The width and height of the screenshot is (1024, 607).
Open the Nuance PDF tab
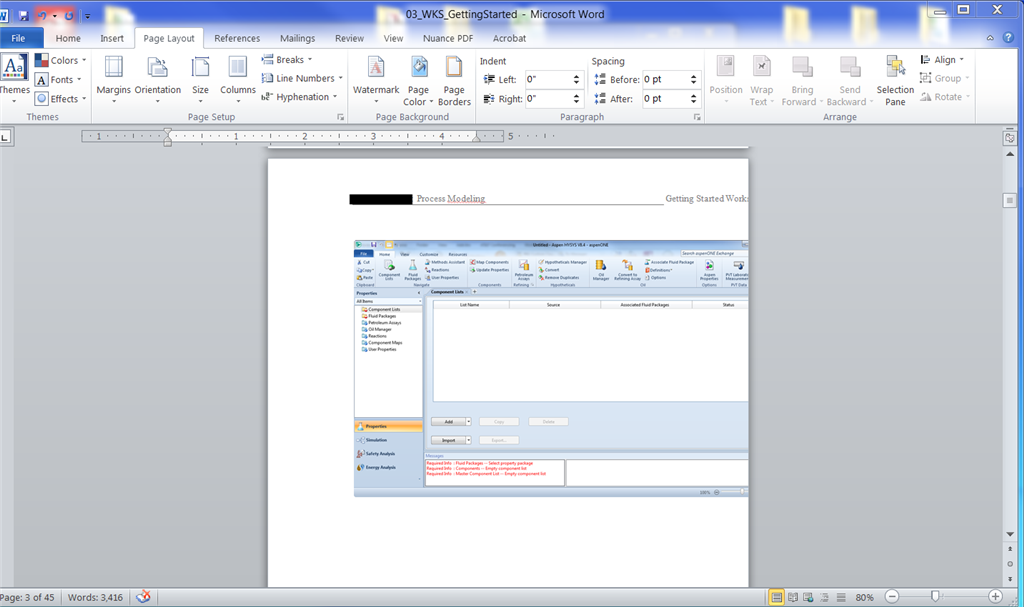click(448, 38)
